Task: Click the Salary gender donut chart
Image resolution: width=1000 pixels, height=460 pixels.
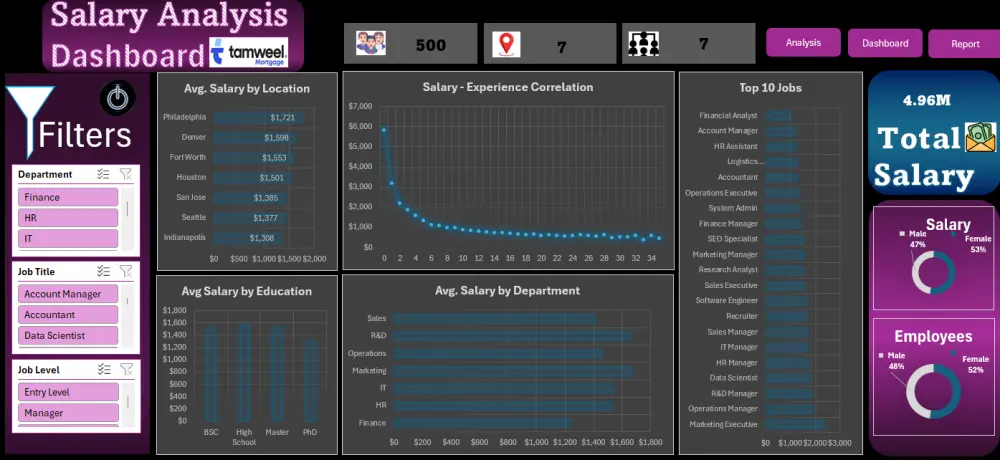Action: [933, 273]
